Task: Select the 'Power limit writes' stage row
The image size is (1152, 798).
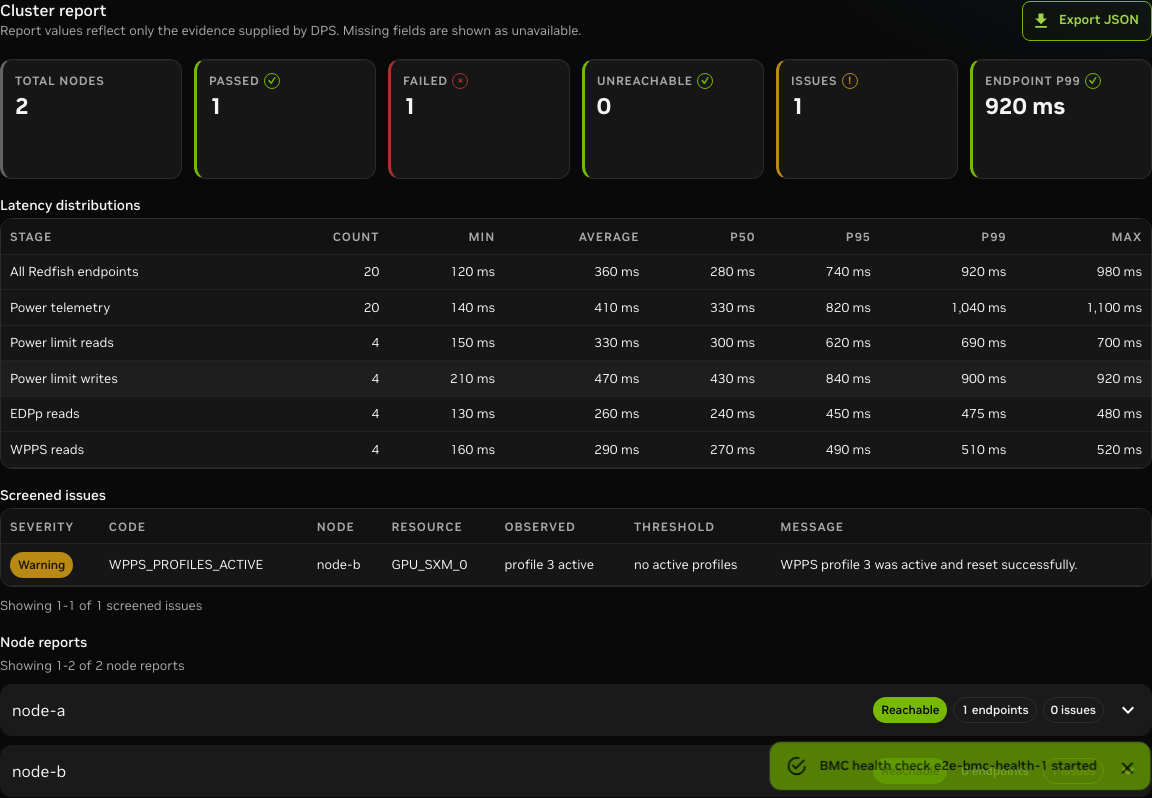Action: point(576,378)
